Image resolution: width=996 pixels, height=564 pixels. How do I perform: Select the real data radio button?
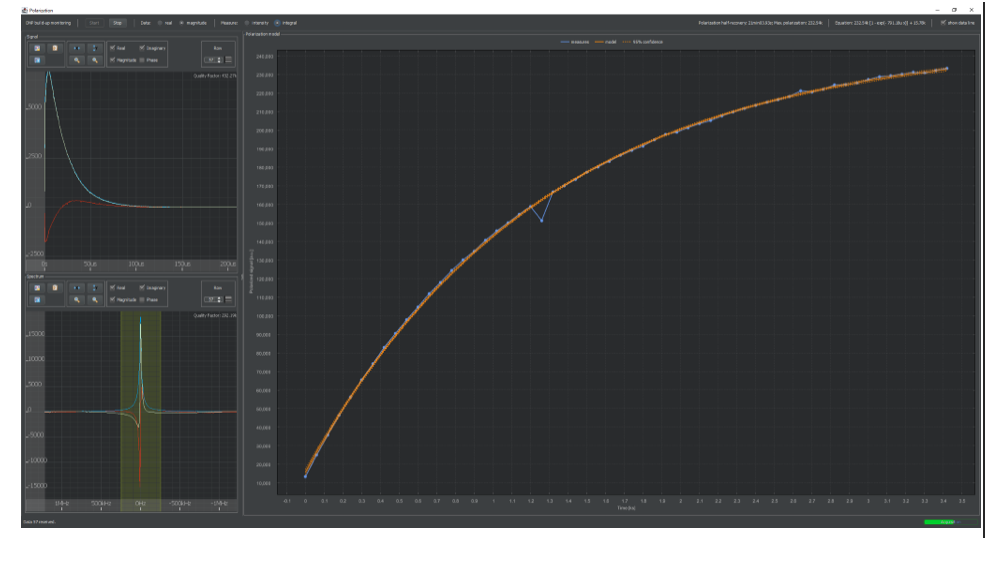tap(160, 22)
